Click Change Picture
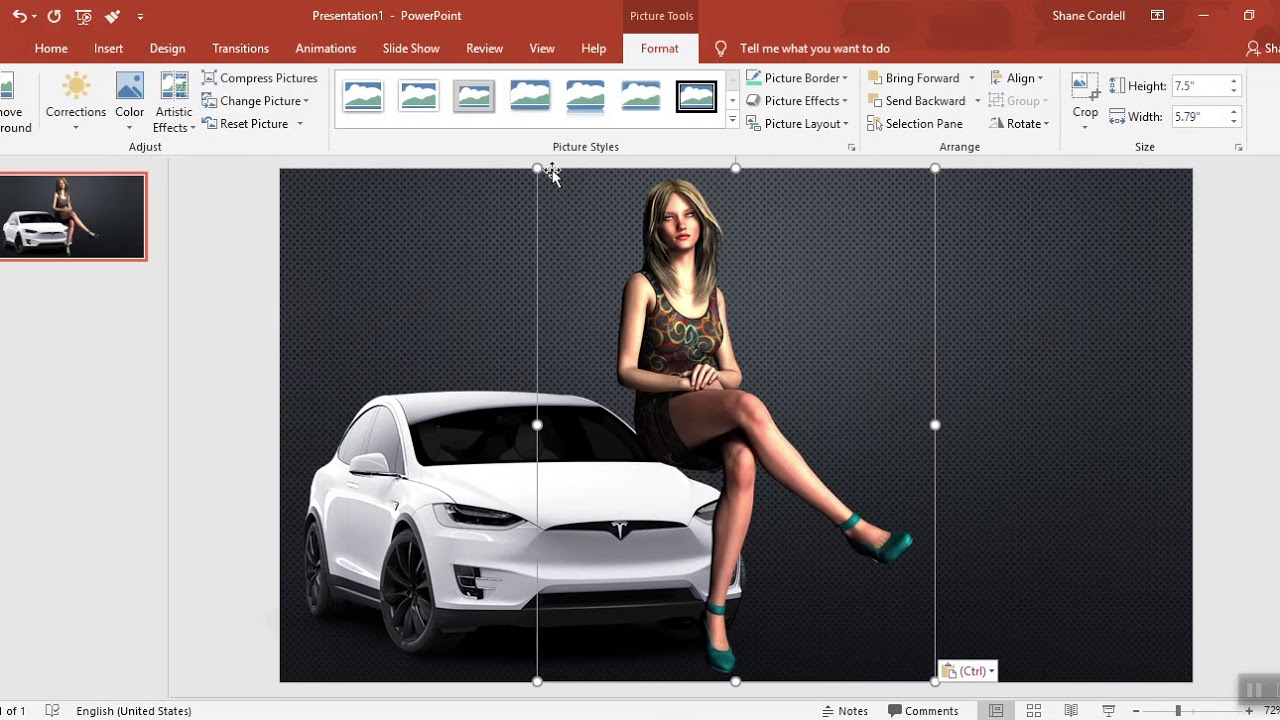 [255, 101]
